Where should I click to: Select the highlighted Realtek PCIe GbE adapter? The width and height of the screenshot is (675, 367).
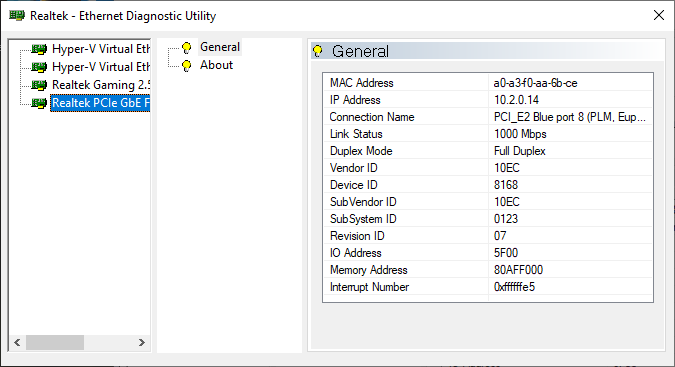(x=100, y=103)
